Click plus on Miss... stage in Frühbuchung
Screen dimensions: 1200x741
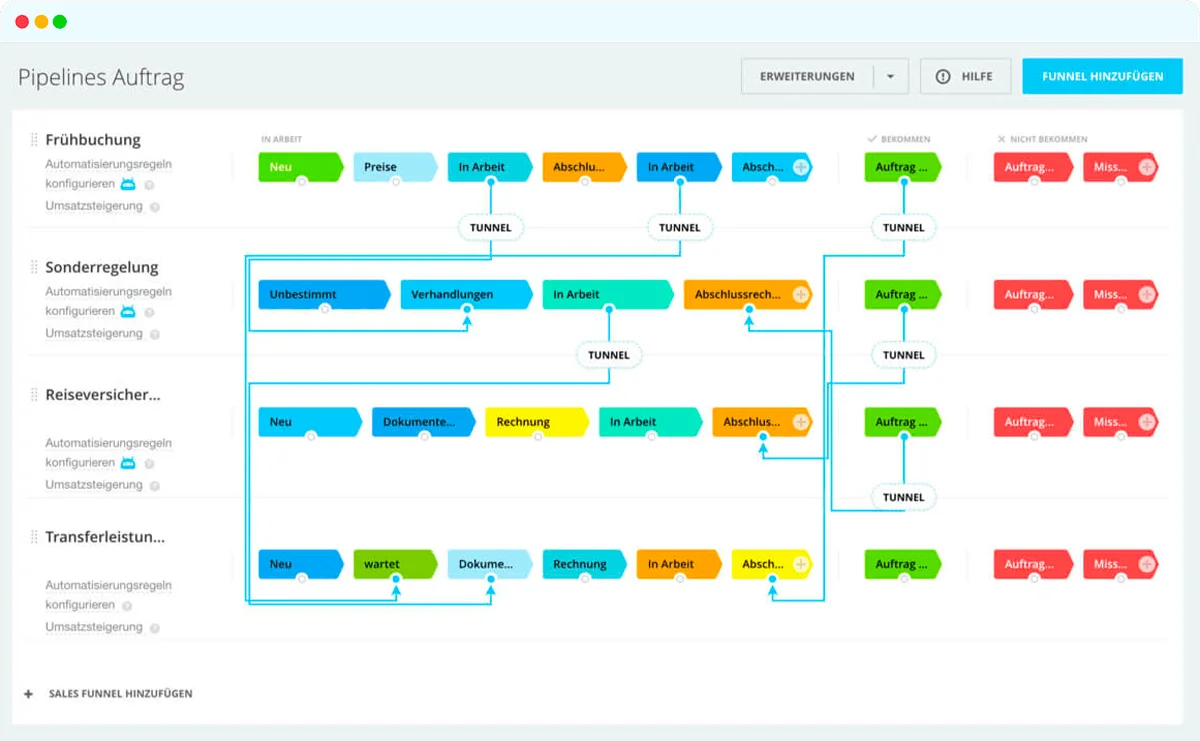point(1147,167)
